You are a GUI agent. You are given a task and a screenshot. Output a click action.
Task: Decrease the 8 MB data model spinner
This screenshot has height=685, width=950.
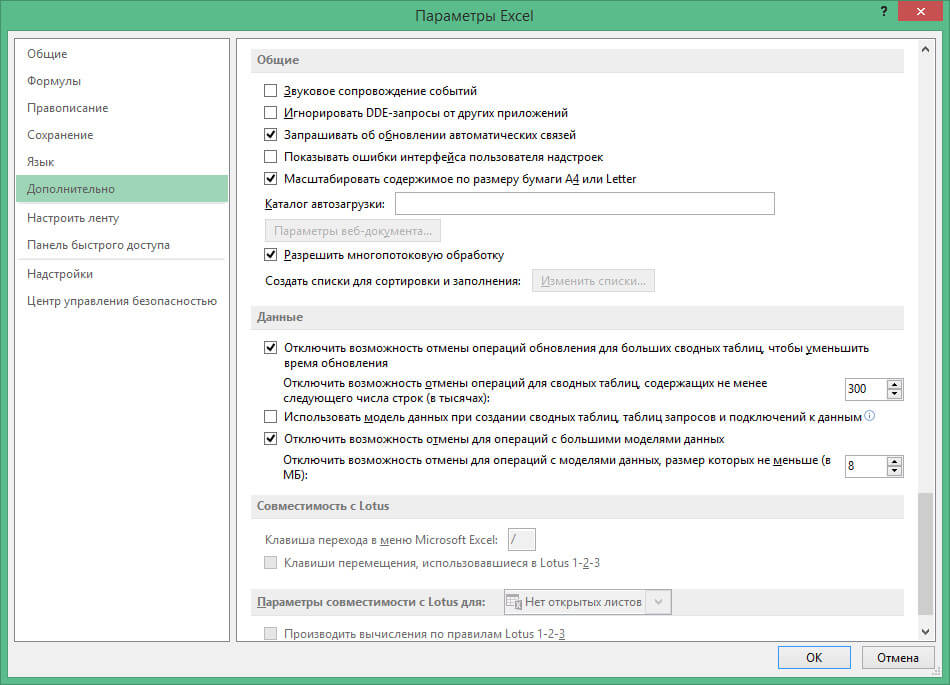coord(894,471)
